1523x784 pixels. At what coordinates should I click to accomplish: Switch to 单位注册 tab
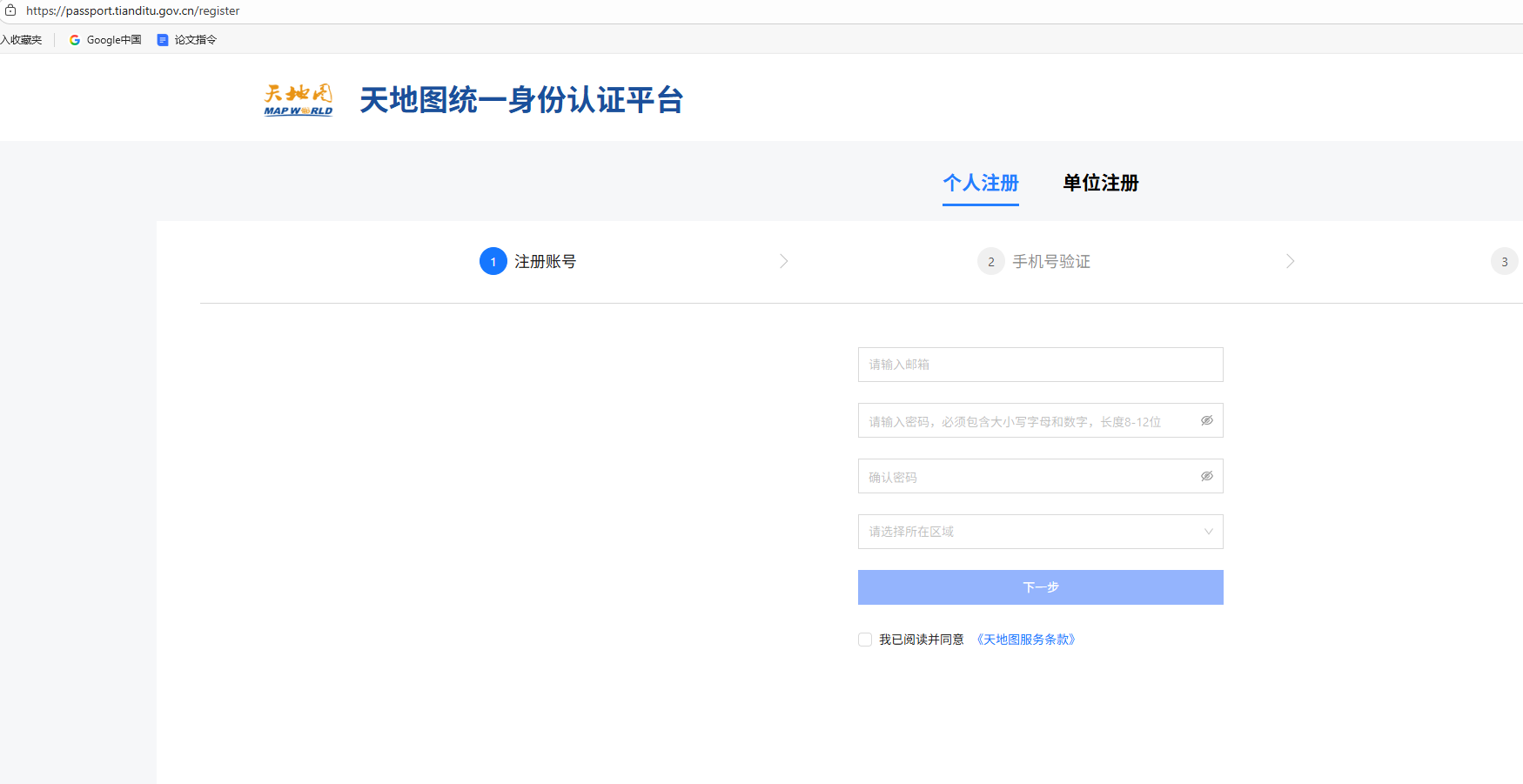coord(1101,183)
